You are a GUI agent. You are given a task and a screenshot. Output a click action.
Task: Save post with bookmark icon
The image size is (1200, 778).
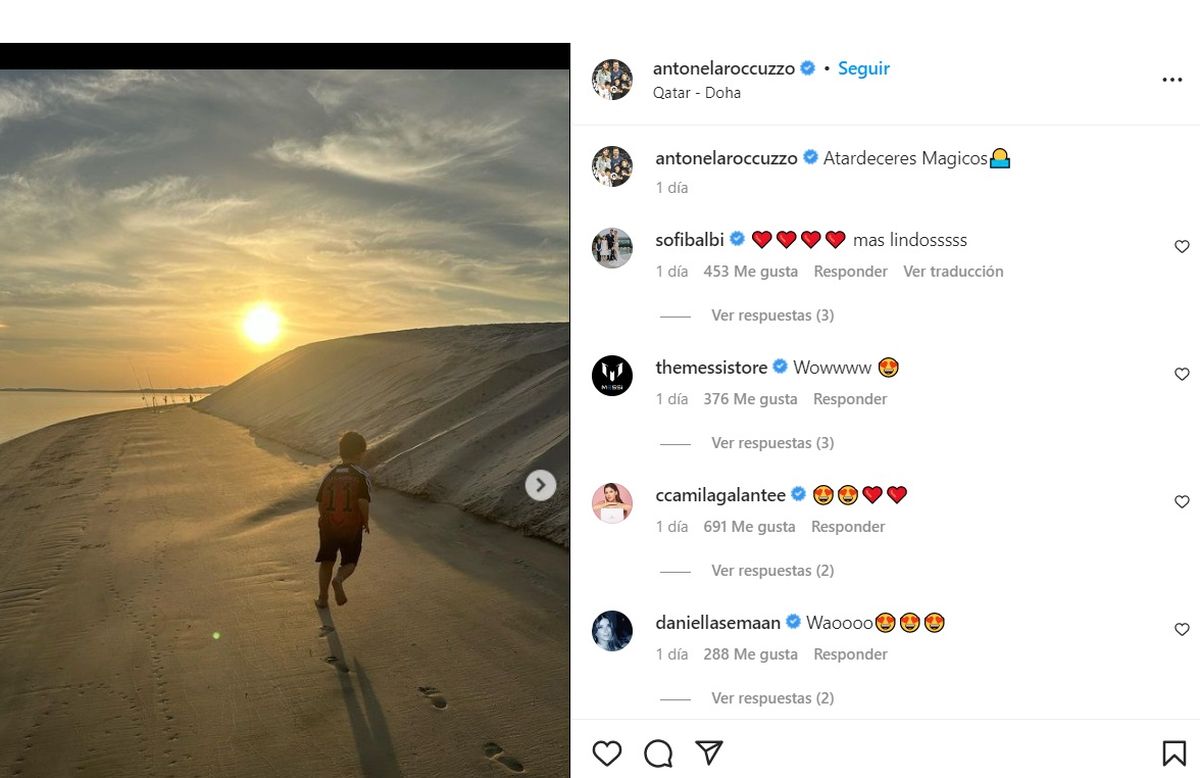[x=1173, y=753]
